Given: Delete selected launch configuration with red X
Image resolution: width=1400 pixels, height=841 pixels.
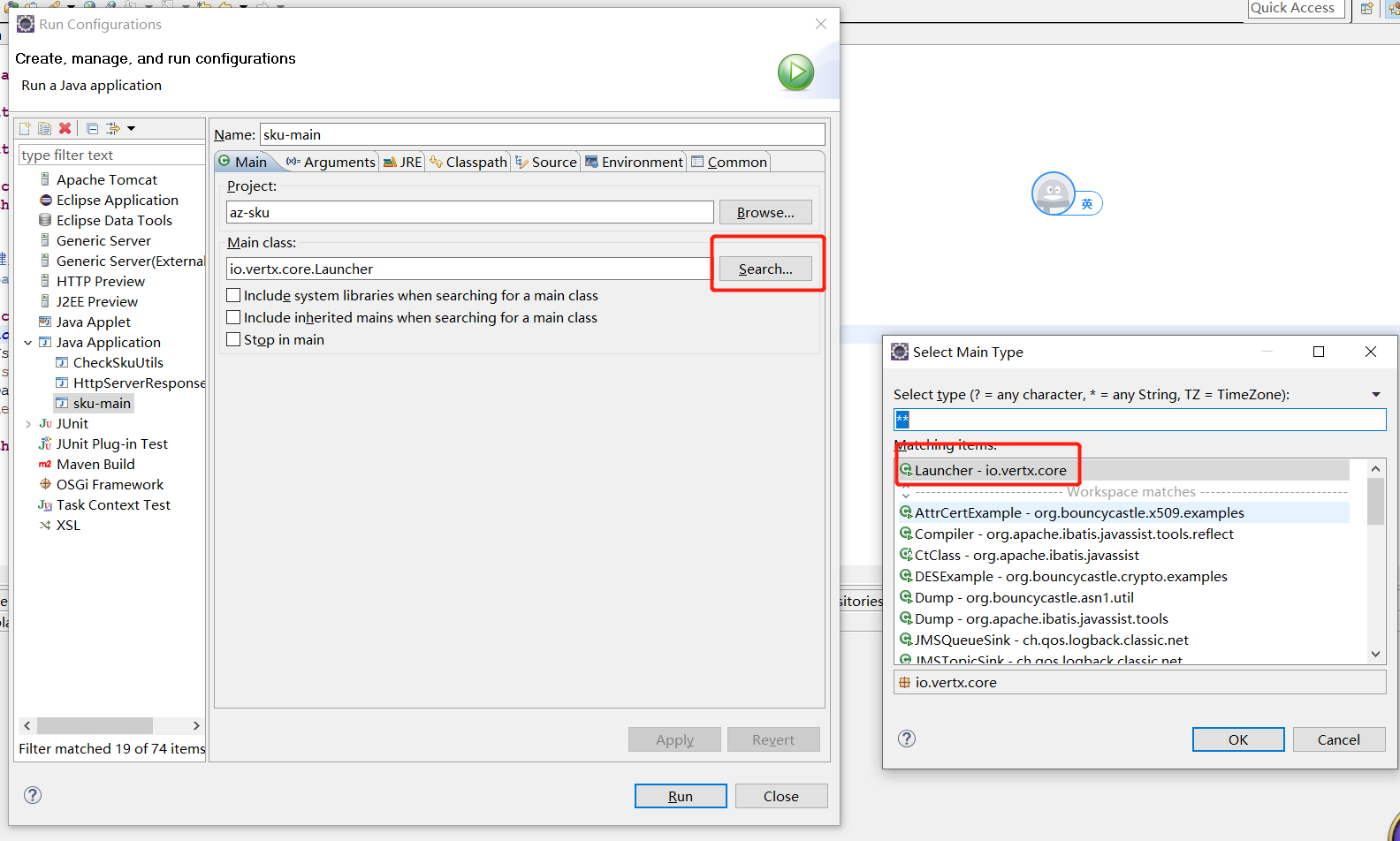Looking at the screenshot, I should coord(65,128).
